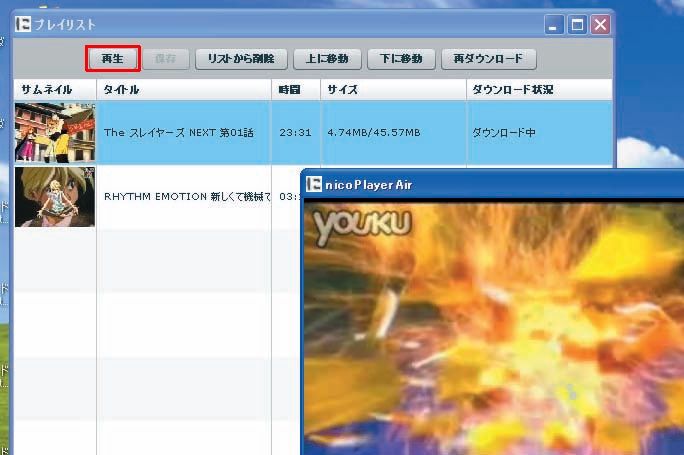Click the playlist window title icon
This screenshot has height=455, width=684.
[23, 24]
